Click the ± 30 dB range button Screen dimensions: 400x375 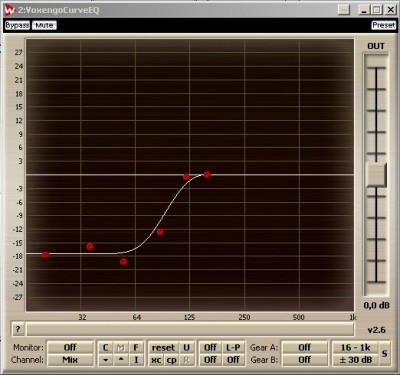click(355, 360)
